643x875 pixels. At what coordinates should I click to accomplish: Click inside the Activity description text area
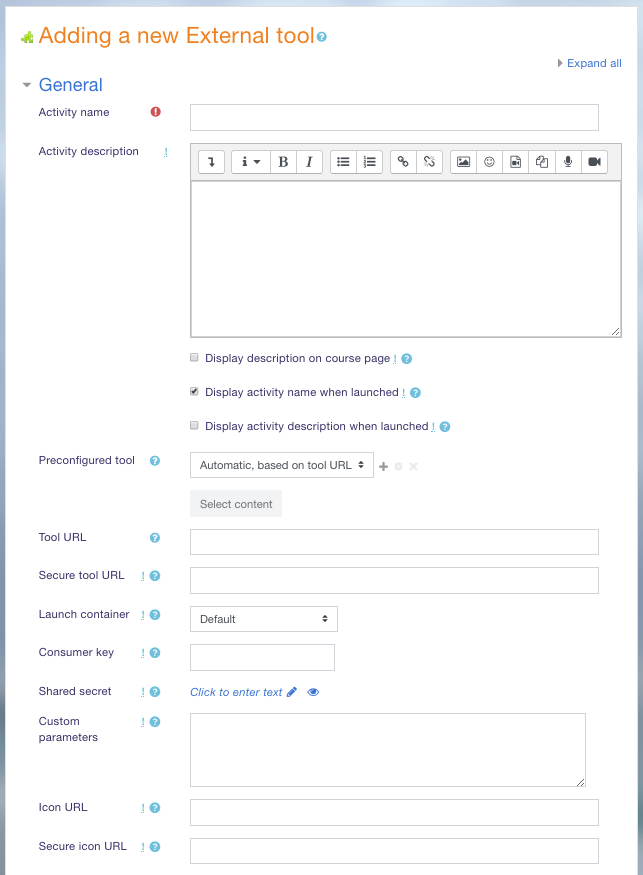(406, 259)
